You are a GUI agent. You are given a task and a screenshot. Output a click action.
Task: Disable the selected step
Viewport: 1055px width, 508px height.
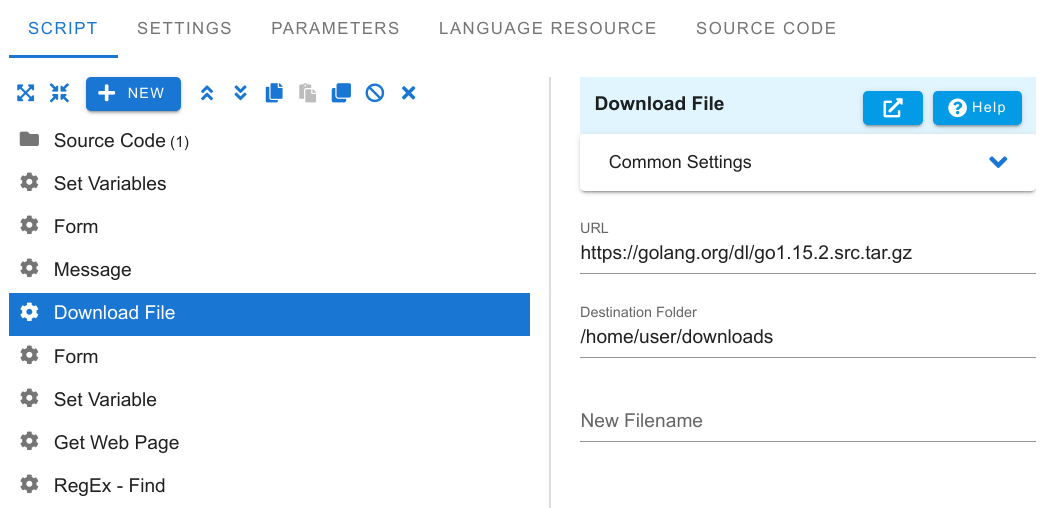[x=375, y=93]
